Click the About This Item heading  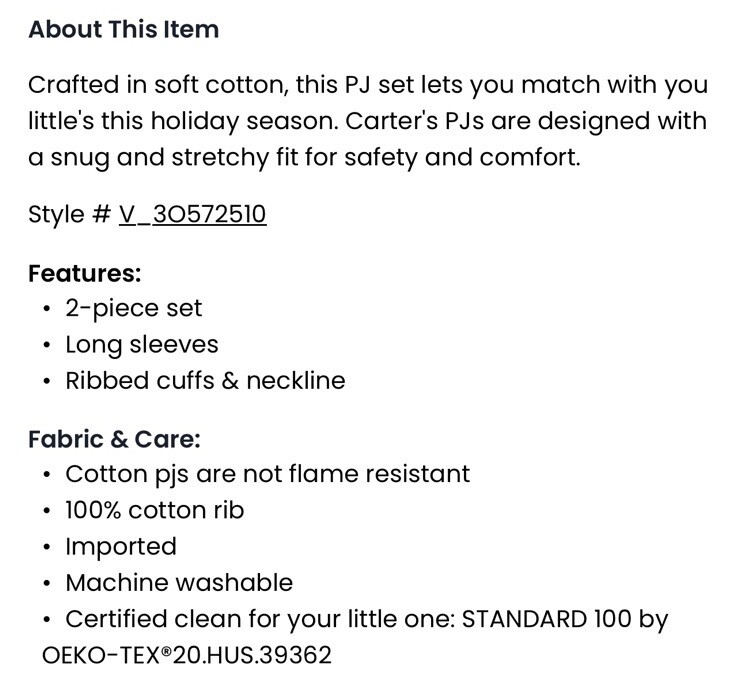coord(123,30)
